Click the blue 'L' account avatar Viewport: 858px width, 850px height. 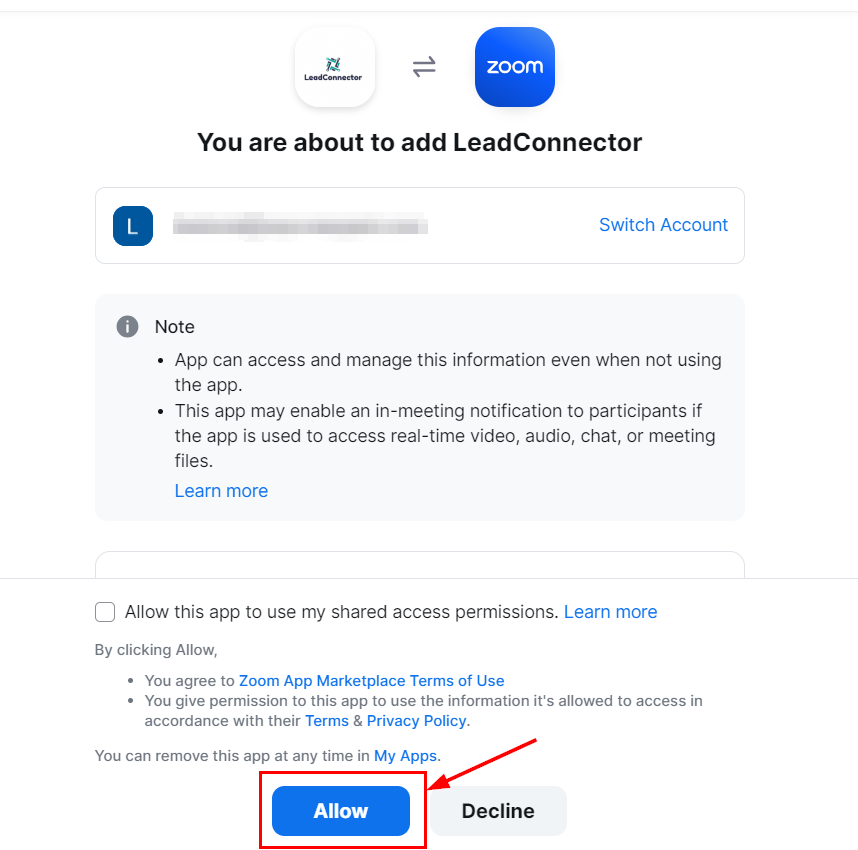[x=133, y=226]
